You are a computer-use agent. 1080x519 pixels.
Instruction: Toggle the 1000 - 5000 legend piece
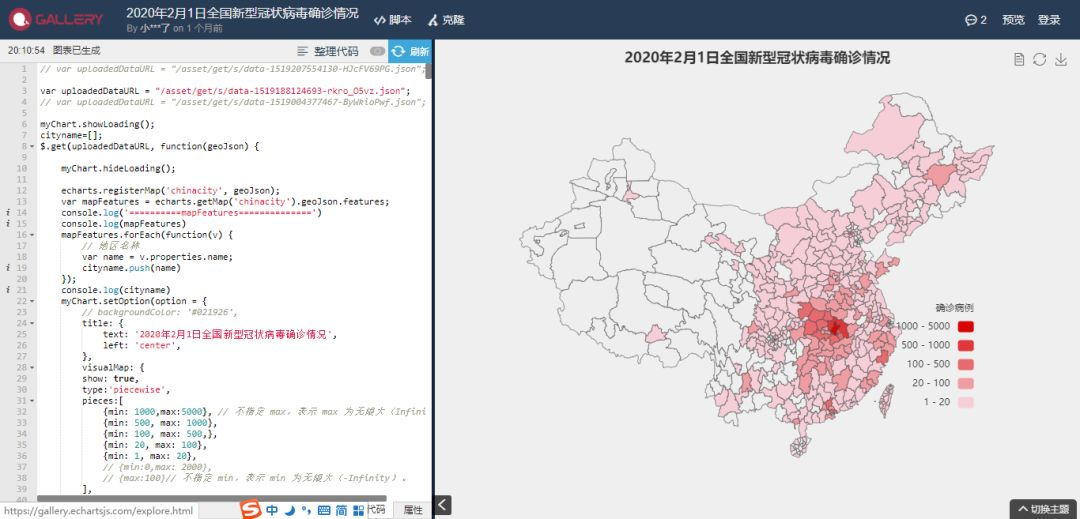point(966,326)
